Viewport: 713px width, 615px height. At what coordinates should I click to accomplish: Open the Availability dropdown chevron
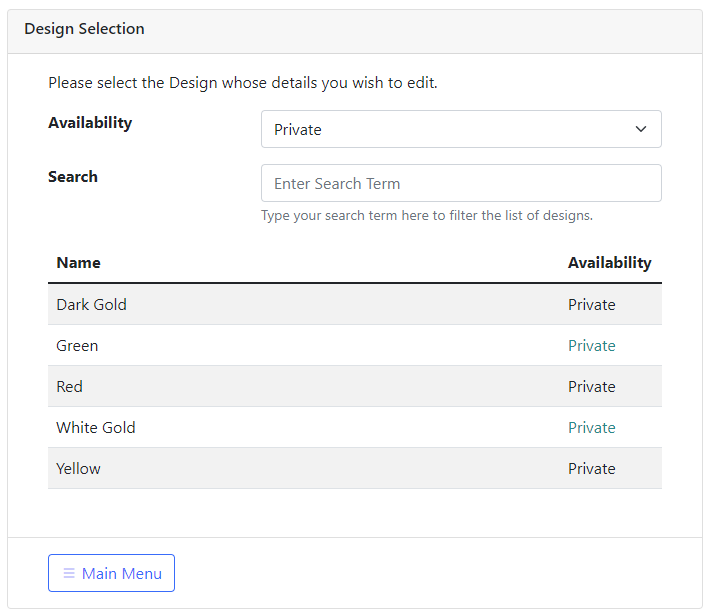[x=641, y=129]
